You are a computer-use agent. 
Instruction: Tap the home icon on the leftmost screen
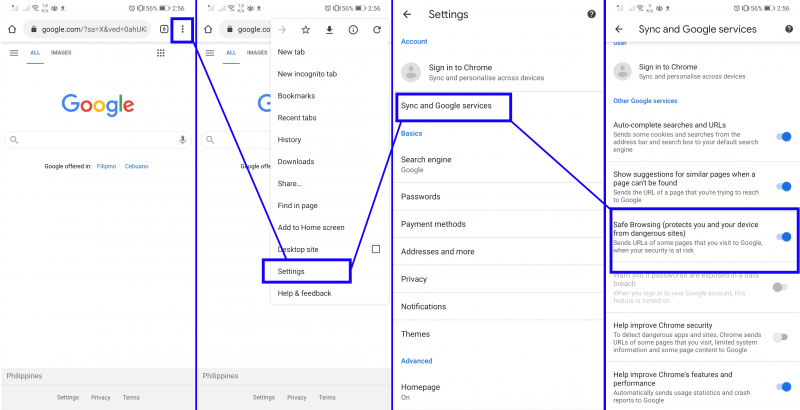pos(12,30)
